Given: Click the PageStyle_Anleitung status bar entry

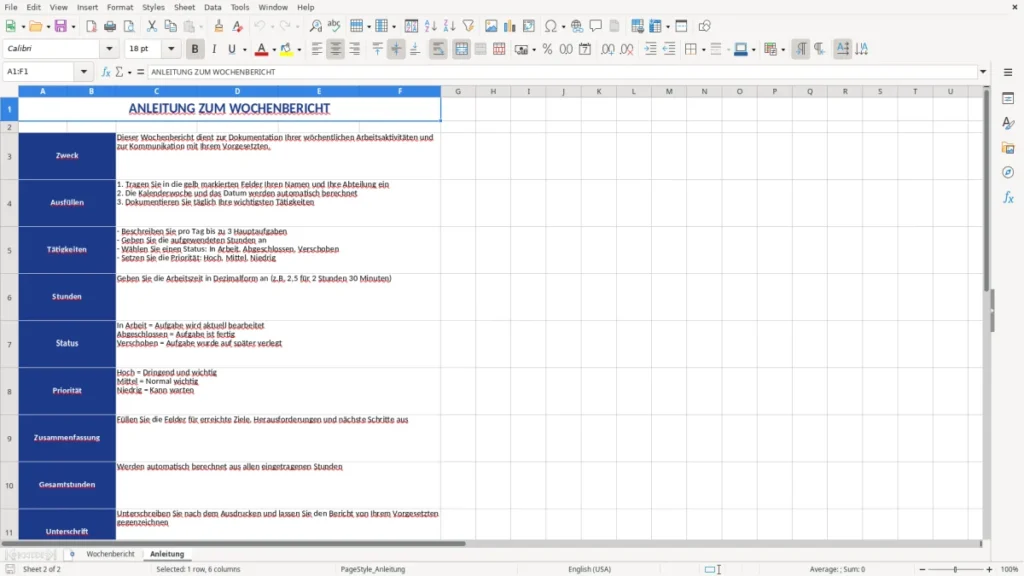Looking at the screenshot, I should point(373,569).
